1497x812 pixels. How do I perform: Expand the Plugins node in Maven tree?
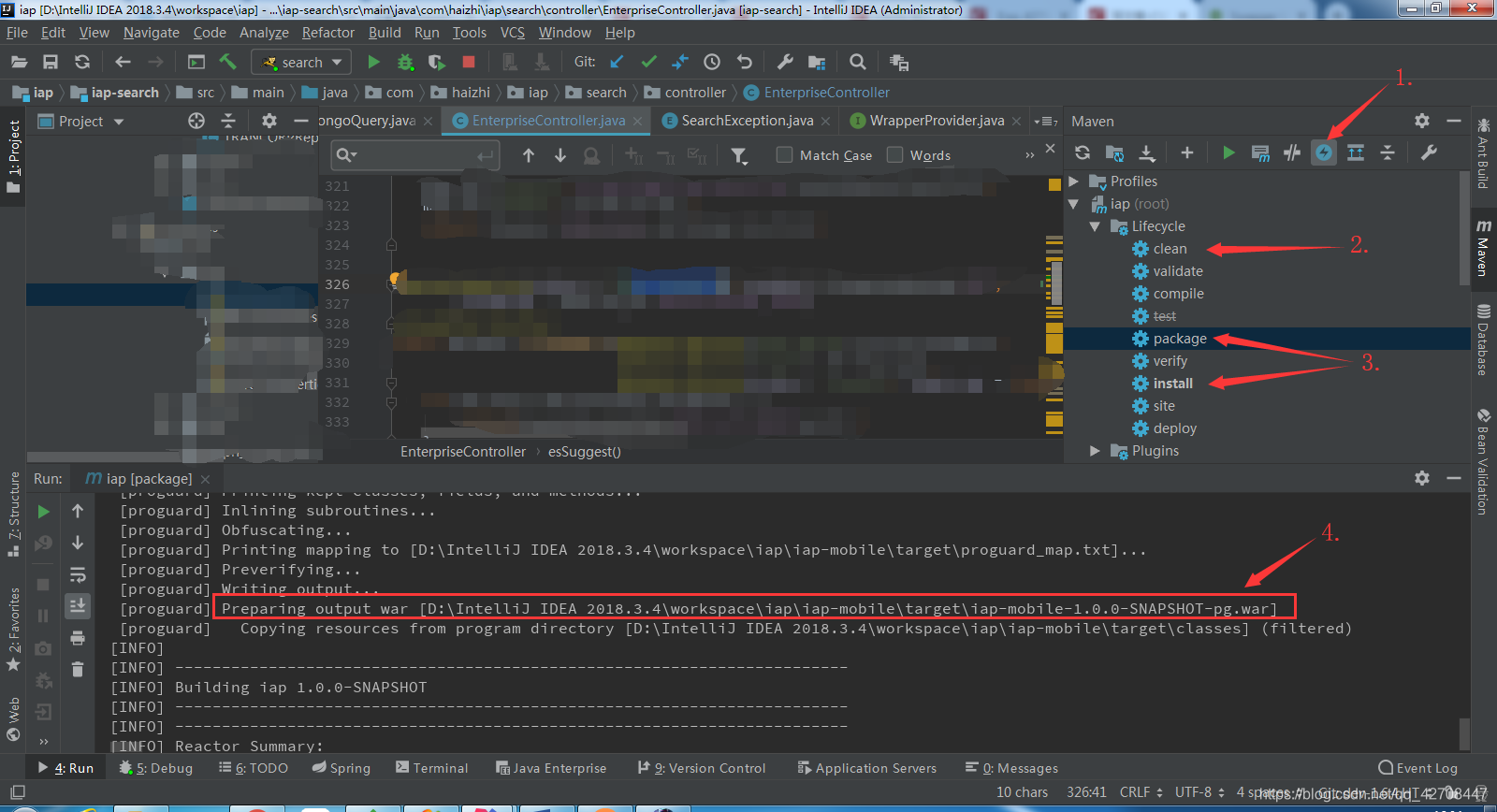(1095, 450)
